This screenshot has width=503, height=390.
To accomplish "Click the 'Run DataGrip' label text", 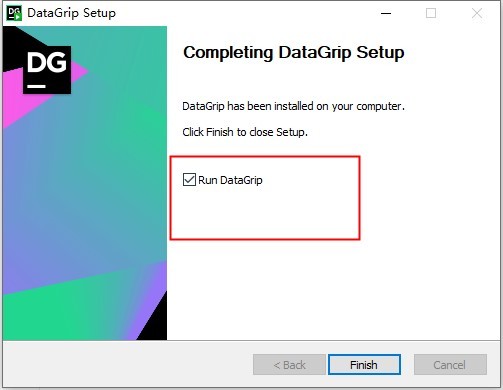I will coord(230,180).
